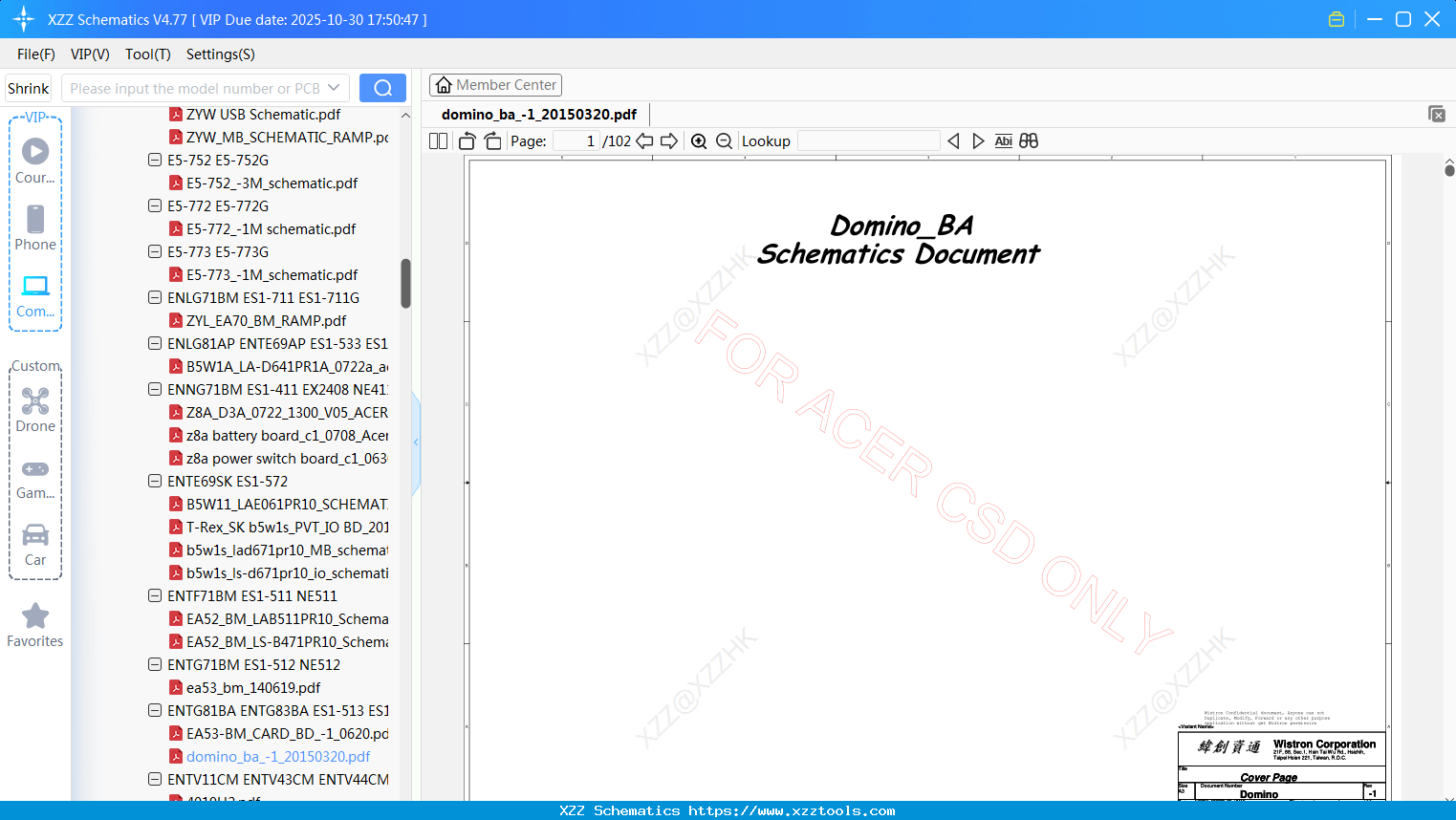Image resolution: width=1456 pixels, height=820 pixels.
Task: Rotate page counterclockwise icon
Action: 467,141
